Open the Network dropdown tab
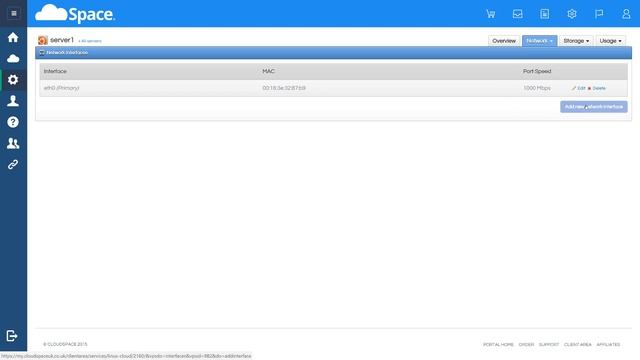 tap(539, 41)
